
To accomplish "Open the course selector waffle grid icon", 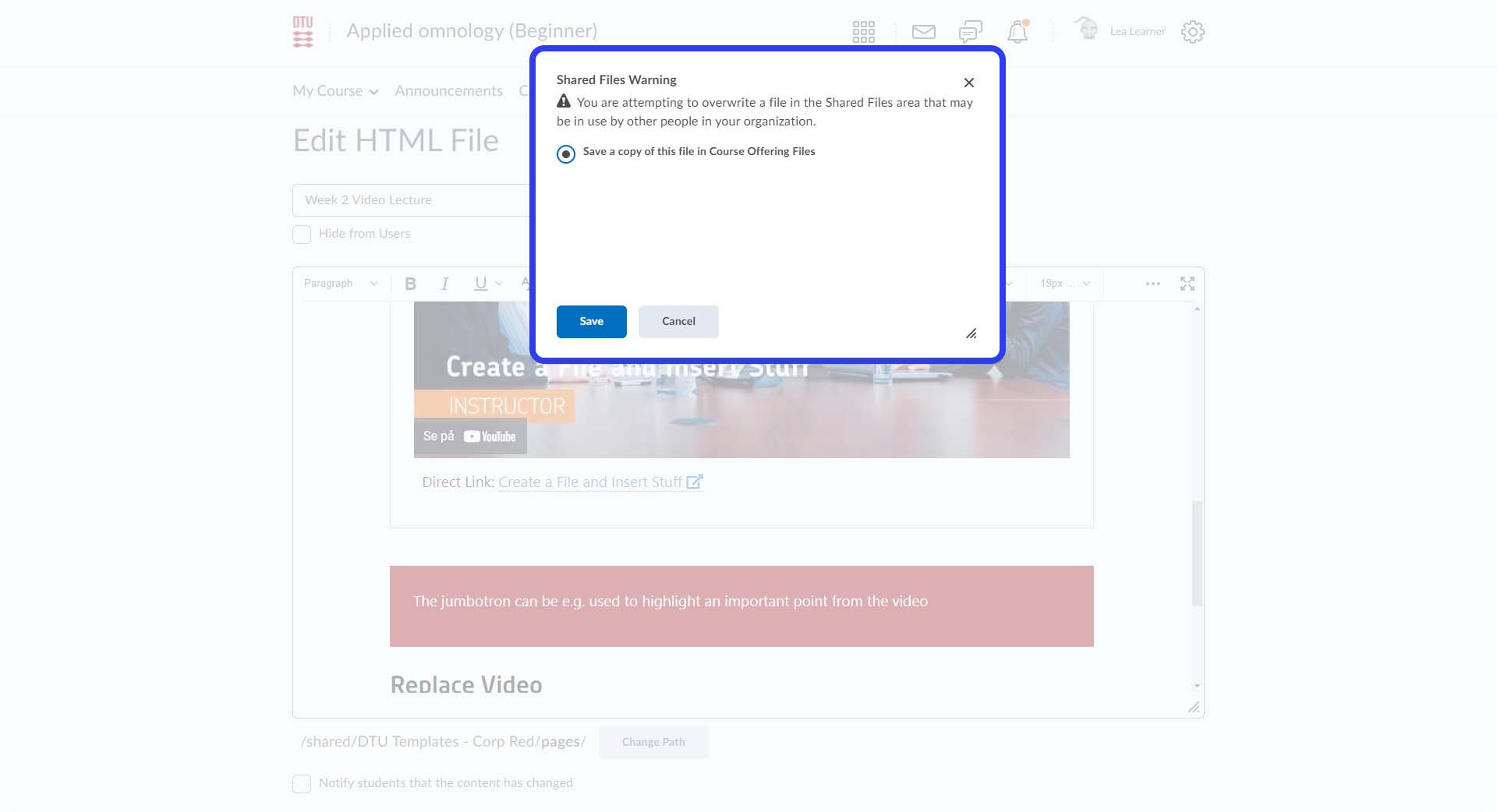I will [863, 32].
